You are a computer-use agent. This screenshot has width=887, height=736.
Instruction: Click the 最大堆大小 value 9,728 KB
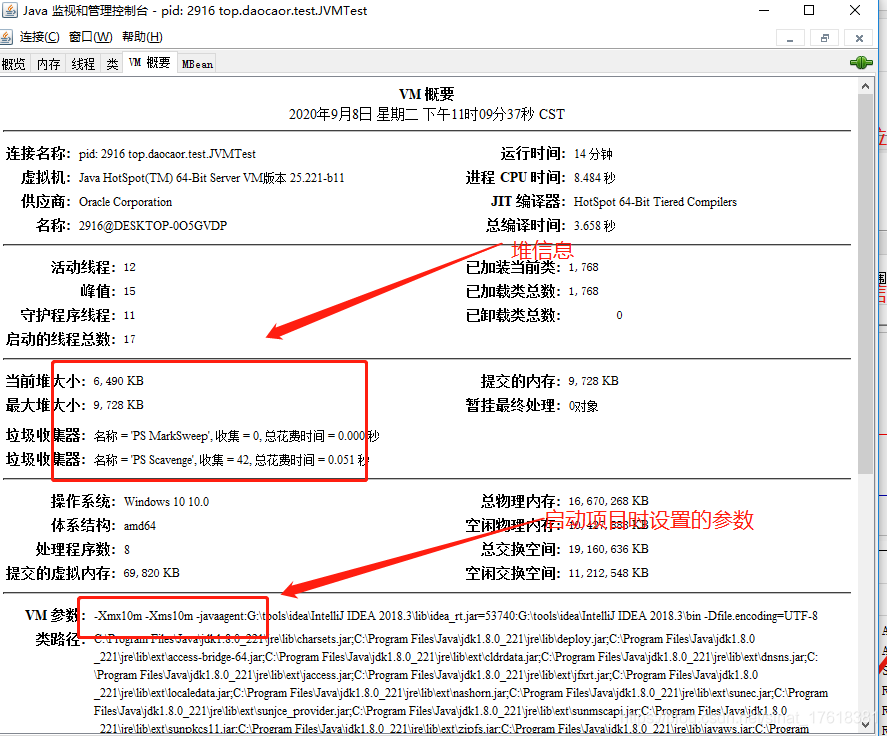118,405
